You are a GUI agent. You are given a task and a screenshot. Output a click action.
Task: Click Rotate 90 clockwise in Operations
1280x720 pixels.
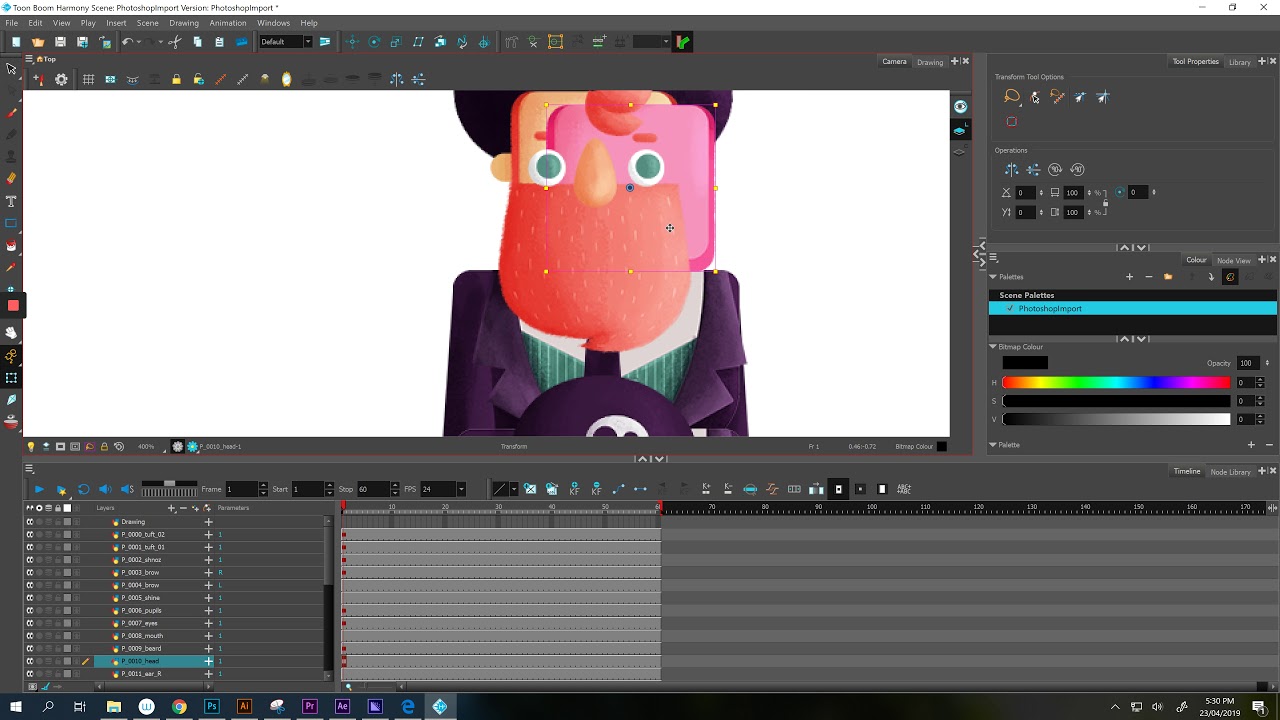pyautogui.click(x=1055, y=169)
